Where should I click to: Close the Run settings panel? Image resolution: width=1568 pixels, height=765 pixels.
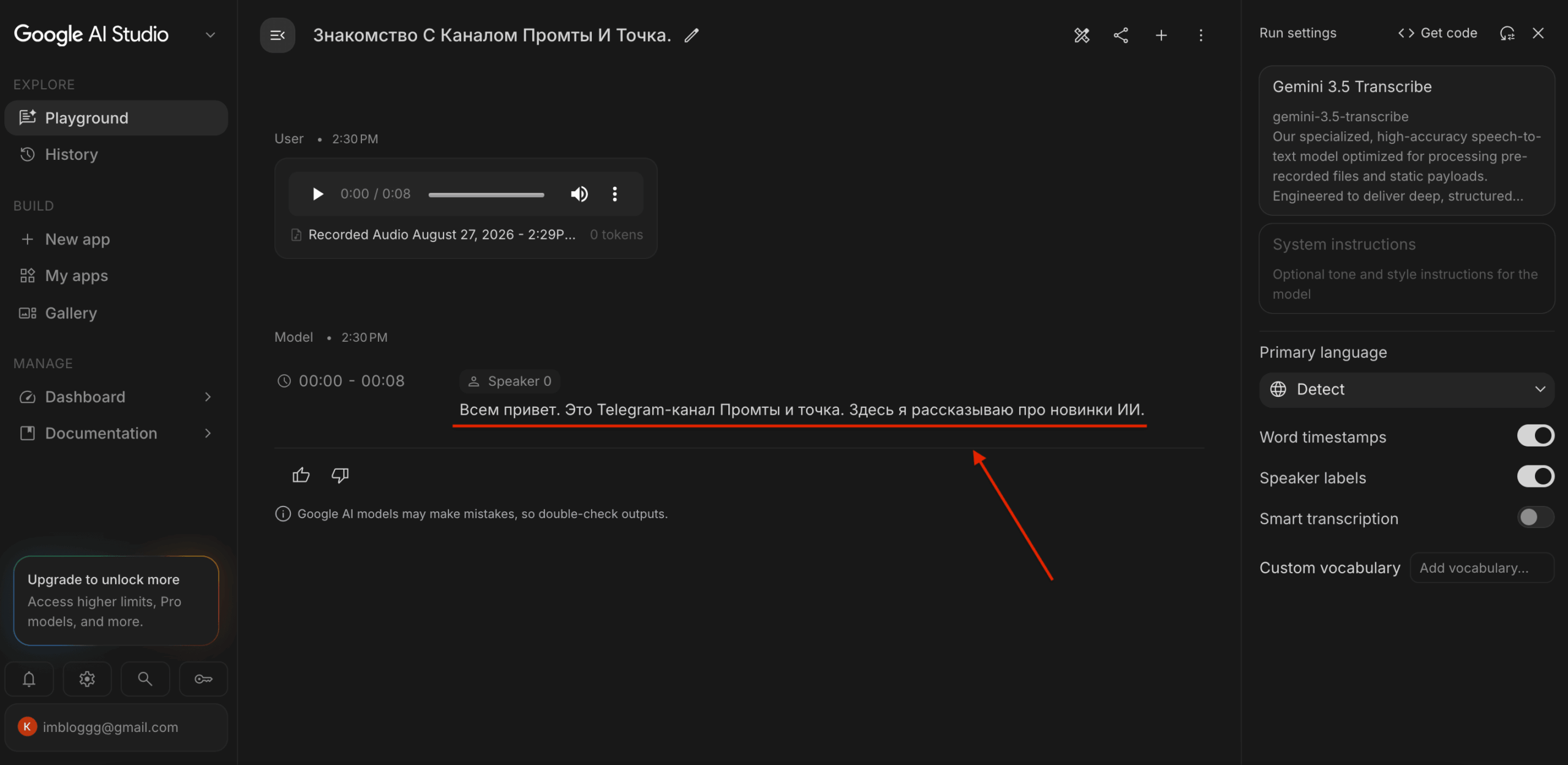click(x=1538, y=33)
